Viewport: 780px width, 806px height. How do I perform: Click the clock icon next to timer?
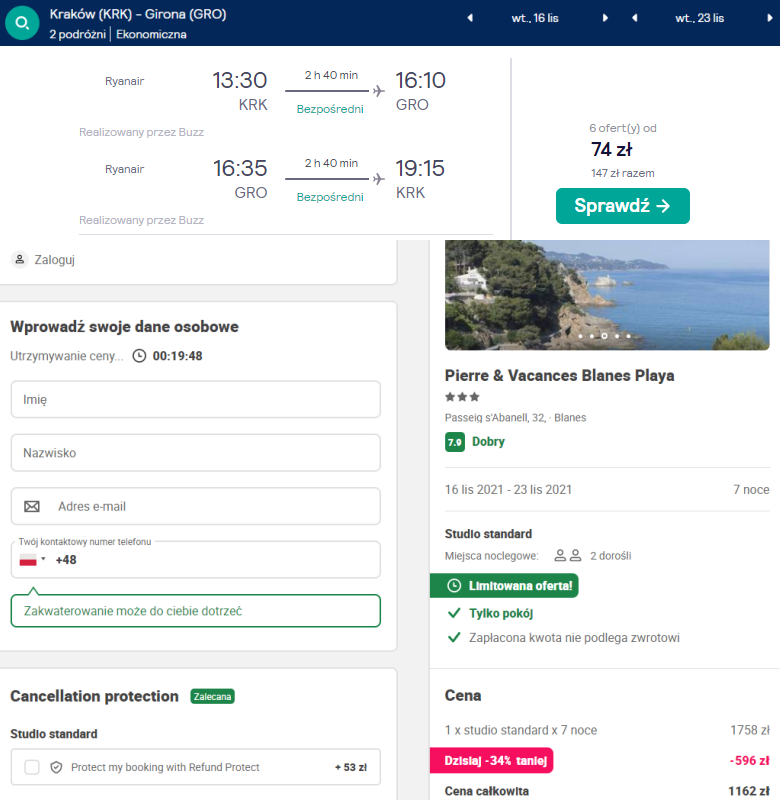pyautogui.click(x=139, y=355)
